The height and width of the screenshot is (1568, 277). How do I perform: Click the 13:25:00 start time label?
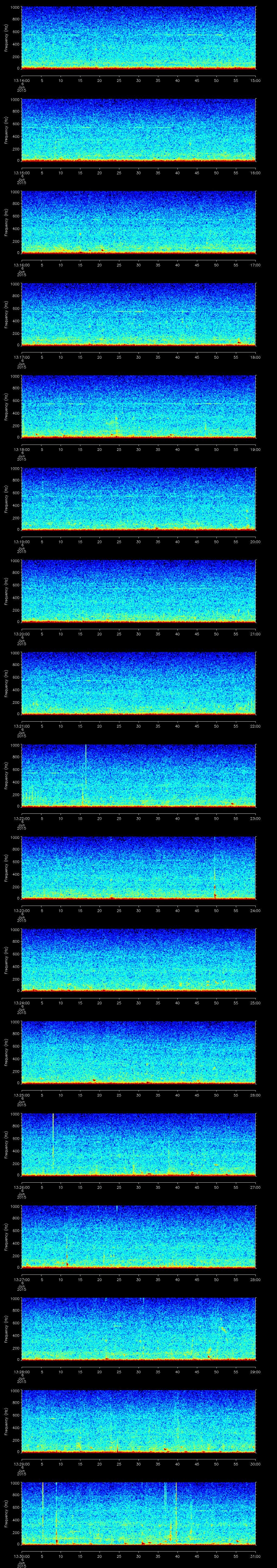pyautogui.click(x=21, y=1095)
